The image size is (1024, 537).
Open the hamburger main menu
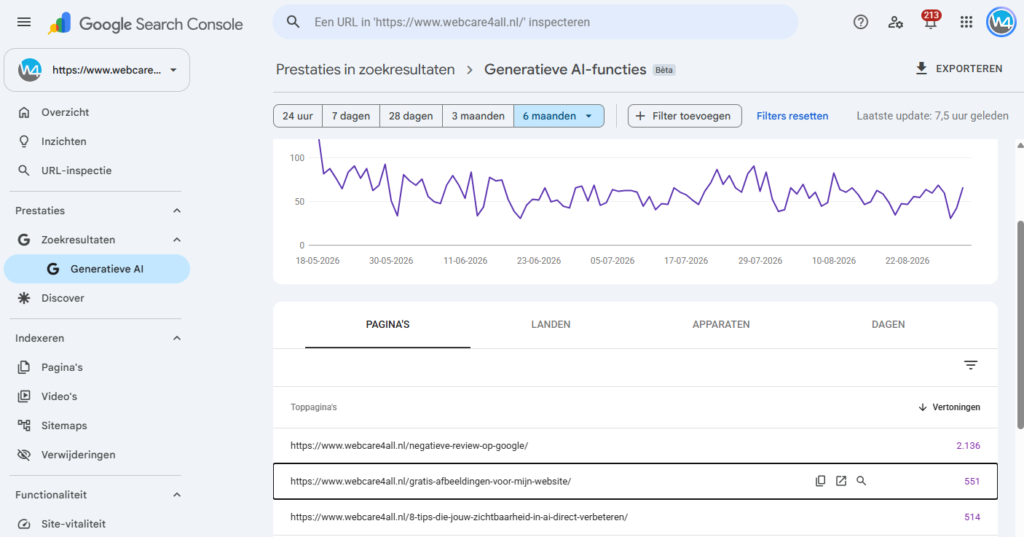click(x=24, y=22)
